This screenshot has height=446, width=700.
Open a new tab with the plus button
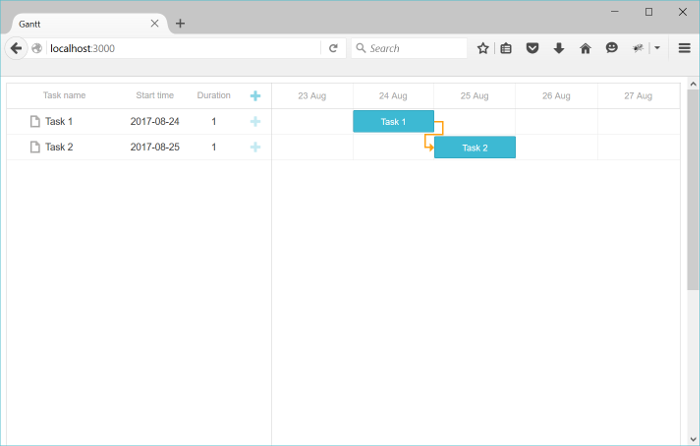[x=180, y=23]
